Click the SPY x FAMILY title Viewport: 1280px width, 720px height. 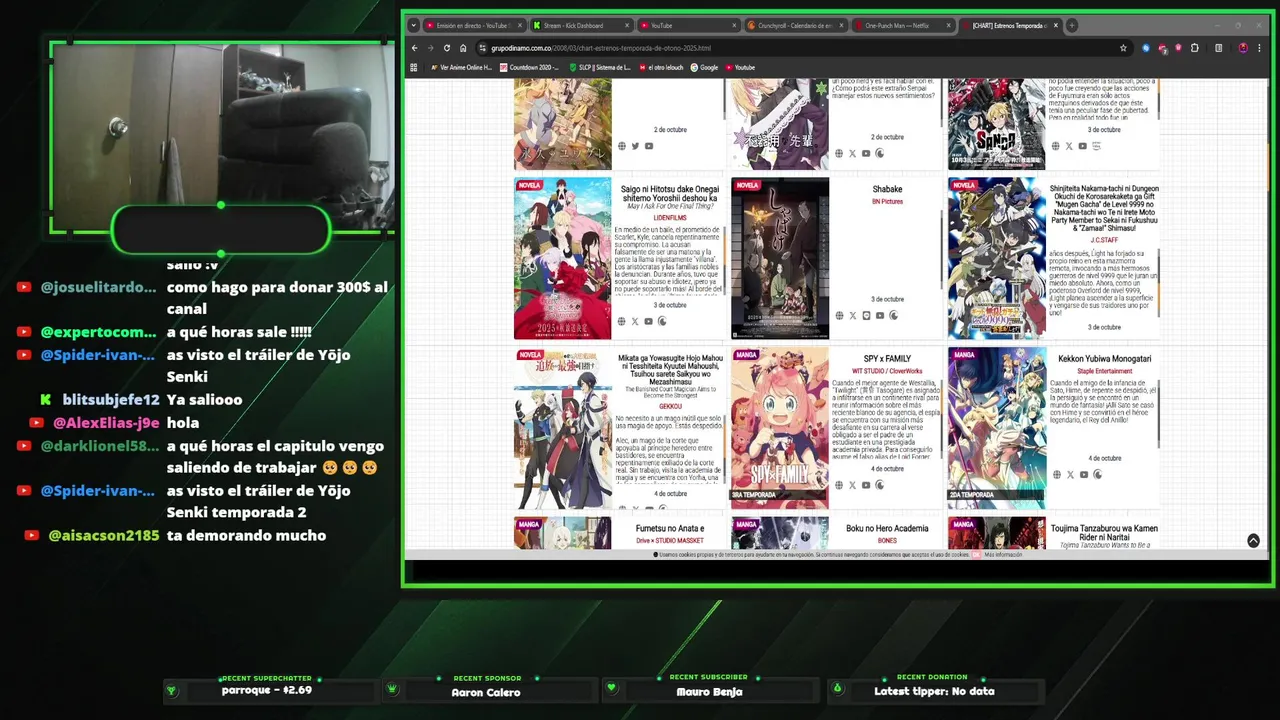coord(887,359)
